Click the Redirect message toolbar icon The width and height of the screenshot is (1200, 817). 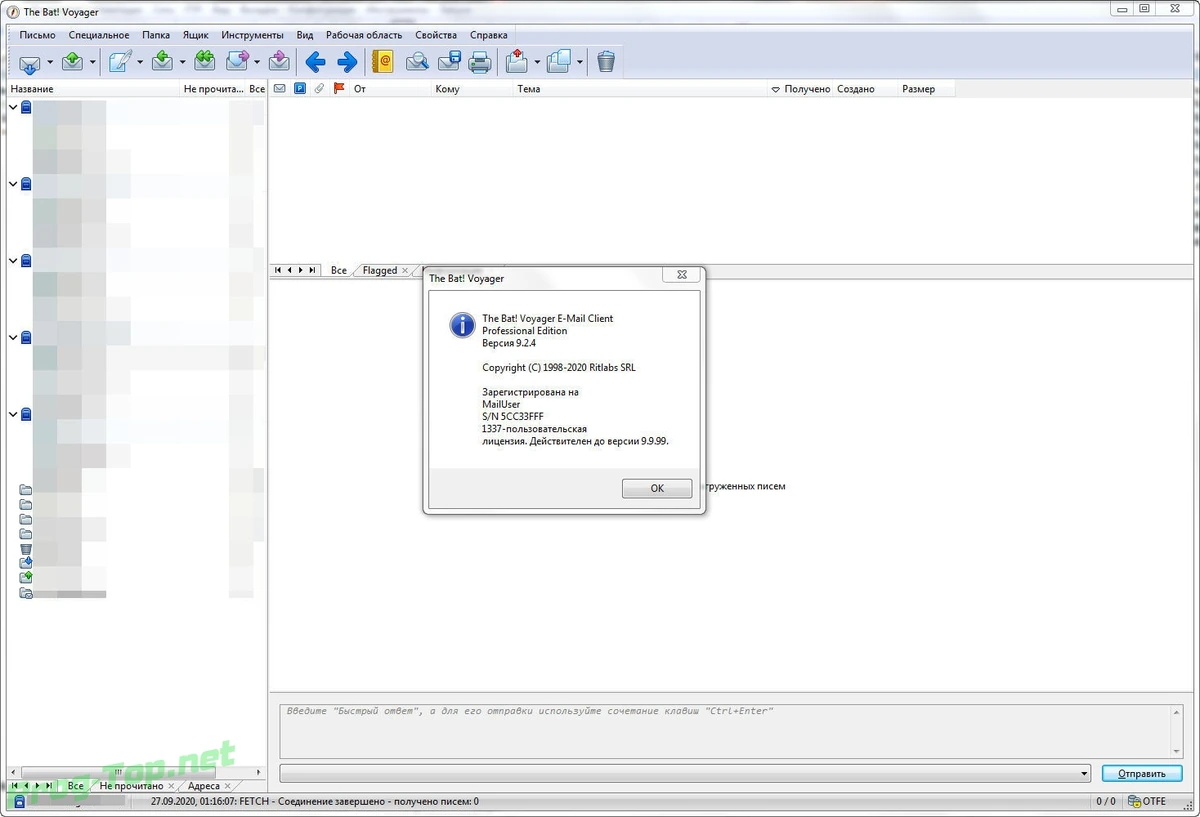(279, 62)
